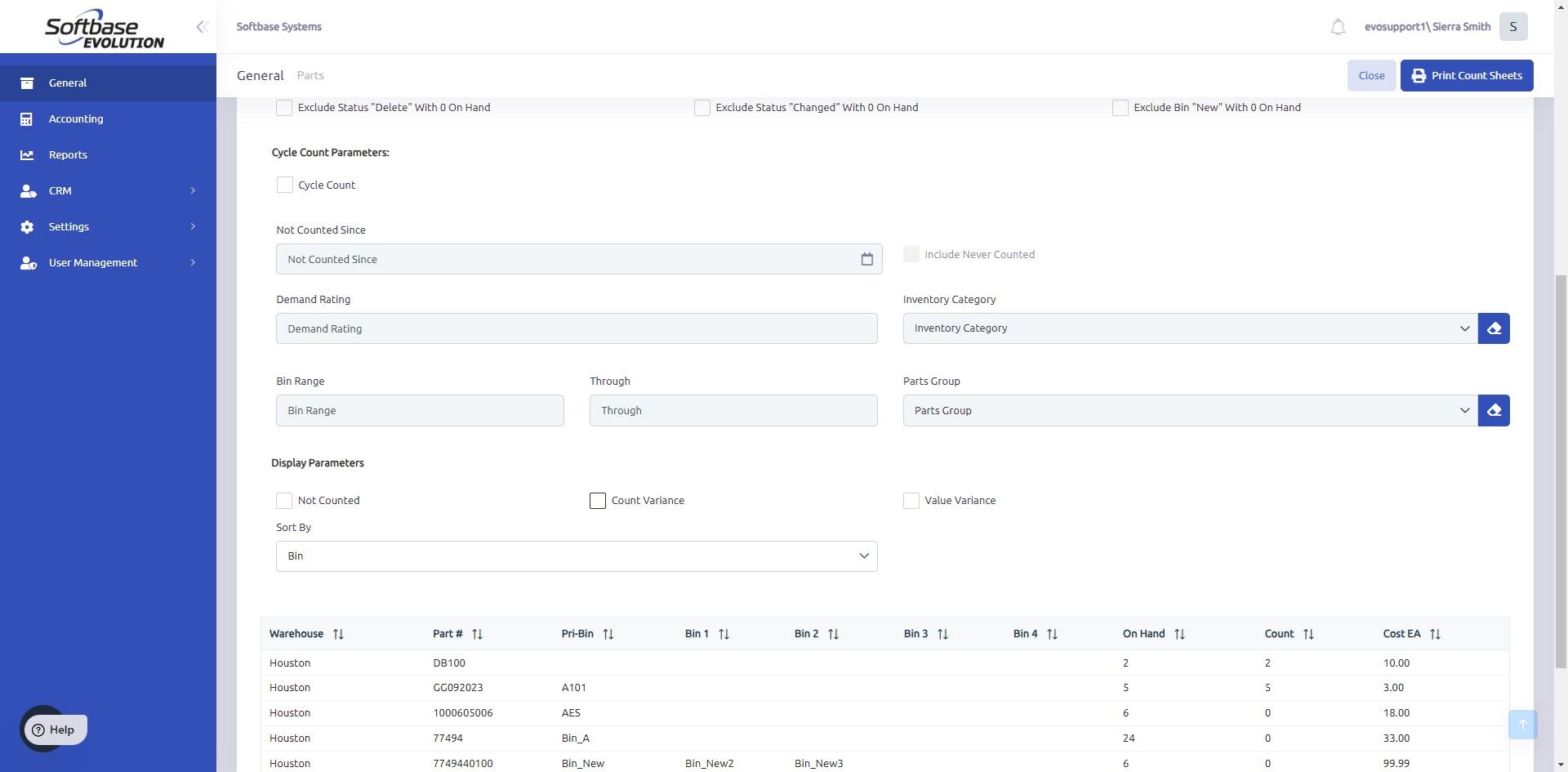Viewport: 1568px width, 772px height.
Task: Click part number DB100 cell
Action: (x=449, y=663)
